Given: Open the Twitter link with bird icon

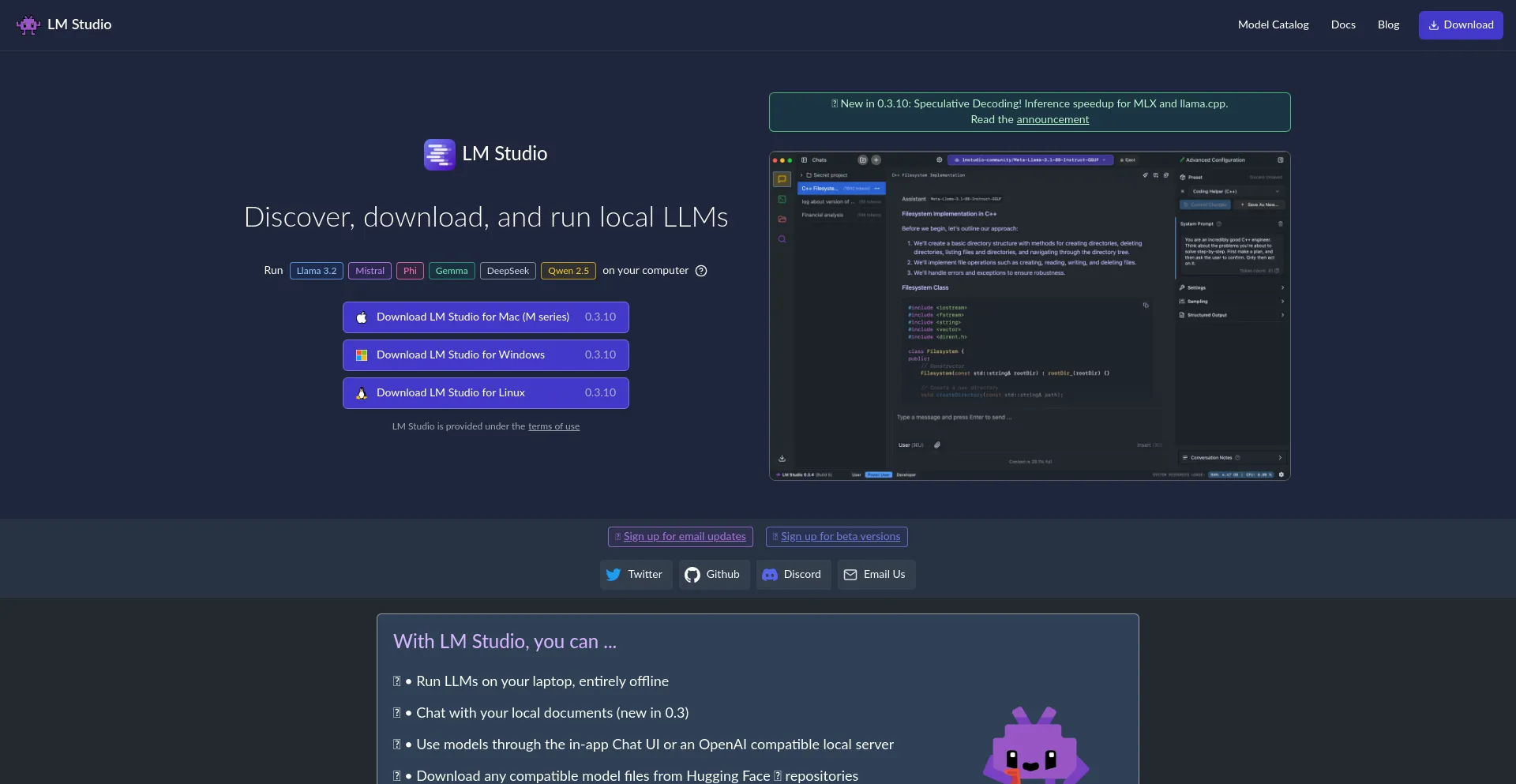Looking at the screenshot, I should pyautogui.click(x=636, y=575).
